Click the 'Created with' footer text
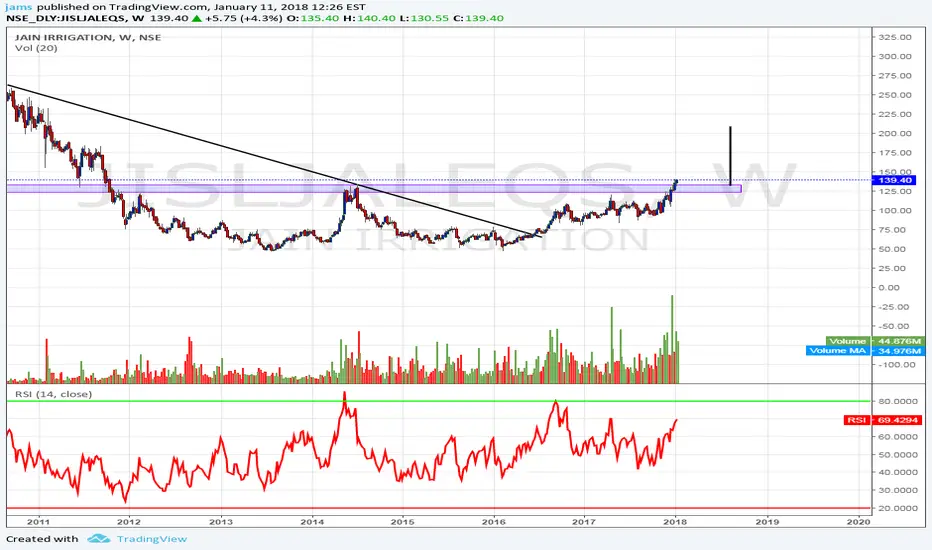This screenshot has height=550, width=932. [x=42, y=539]
